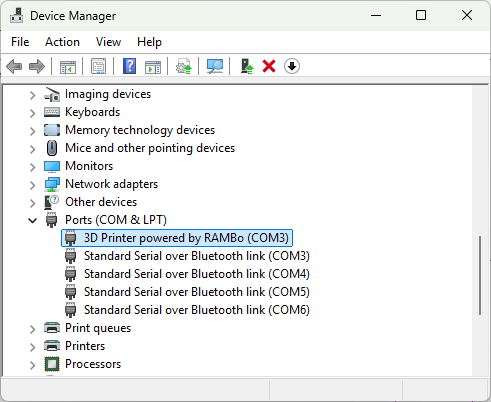Expand the Network adapters category

coord(32,185)
